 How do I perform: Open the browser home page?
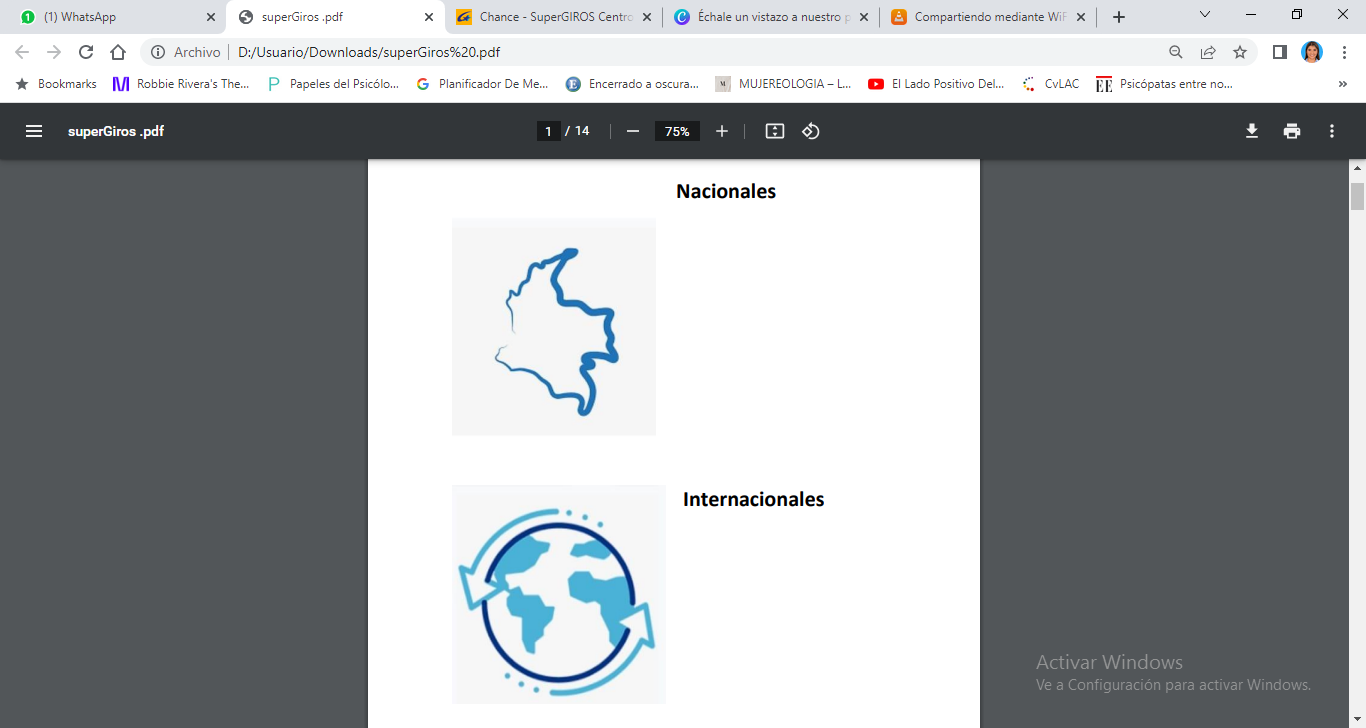click(118, 52)
